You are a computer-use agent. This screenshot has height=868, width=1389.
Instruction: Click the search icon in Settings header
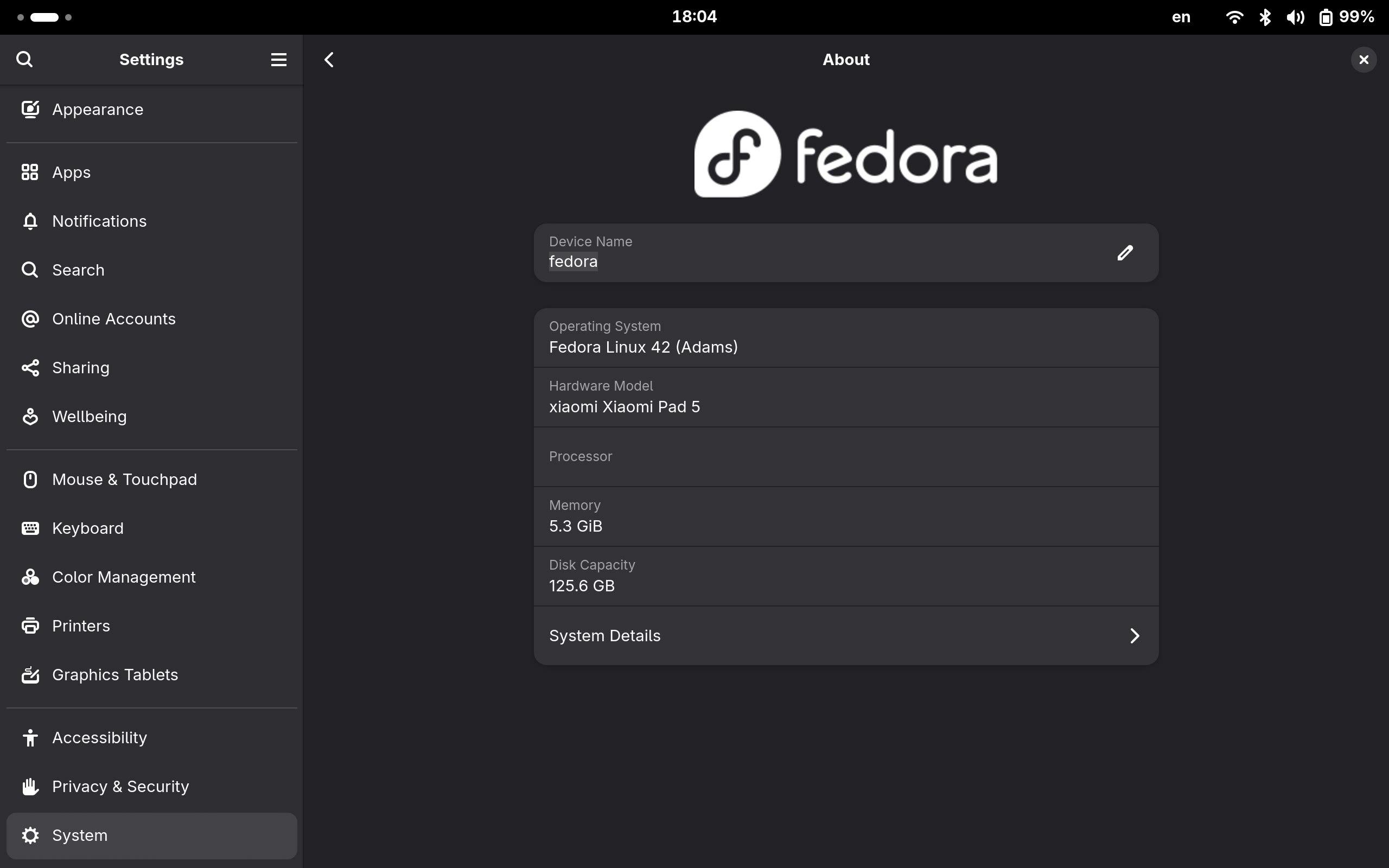(24, 59)
